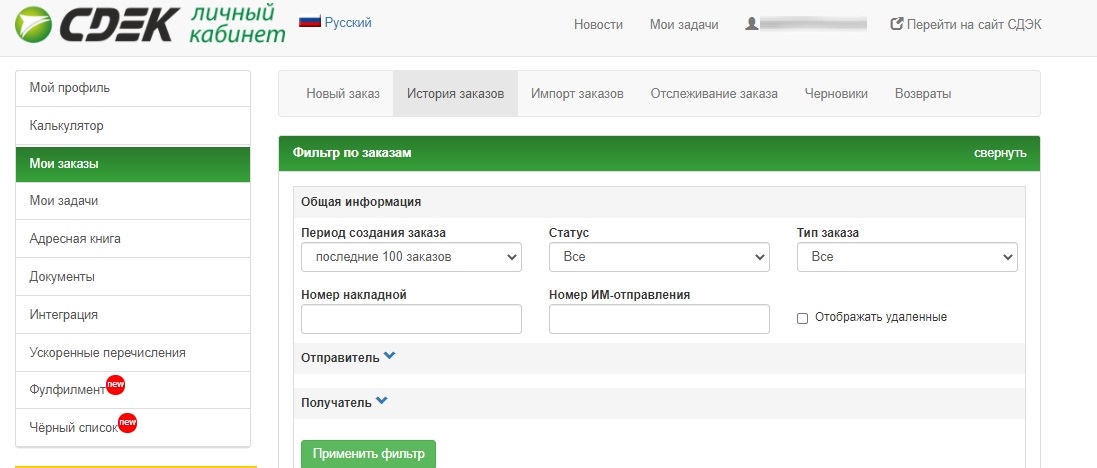The width and height of the screenshot is (1097, 468).
Task: Open Новости in the top header
Action: click(x=598, y=24)
